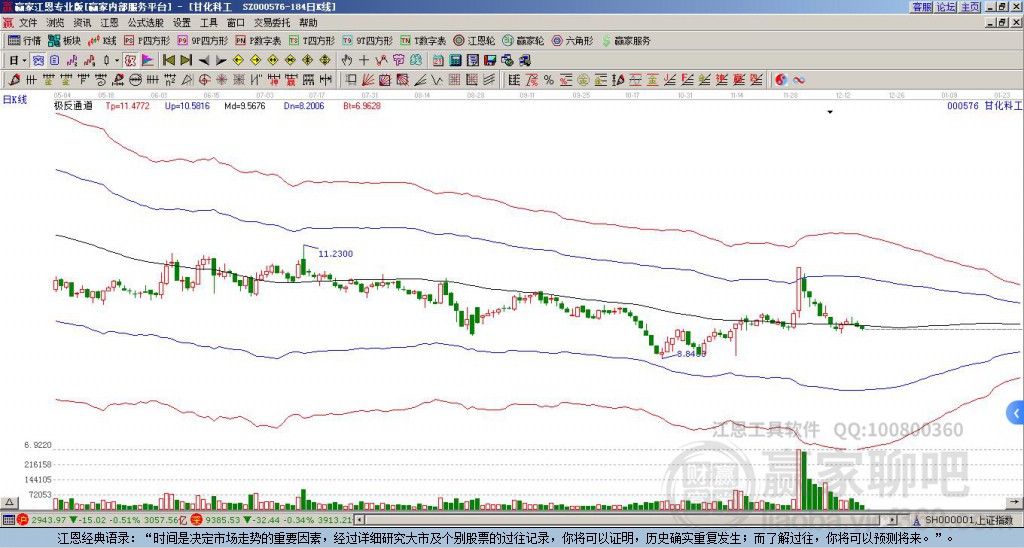This screenshot has width=1024, height=548.
Task: Jump to the first bar icon
Action: click(168, 61)
